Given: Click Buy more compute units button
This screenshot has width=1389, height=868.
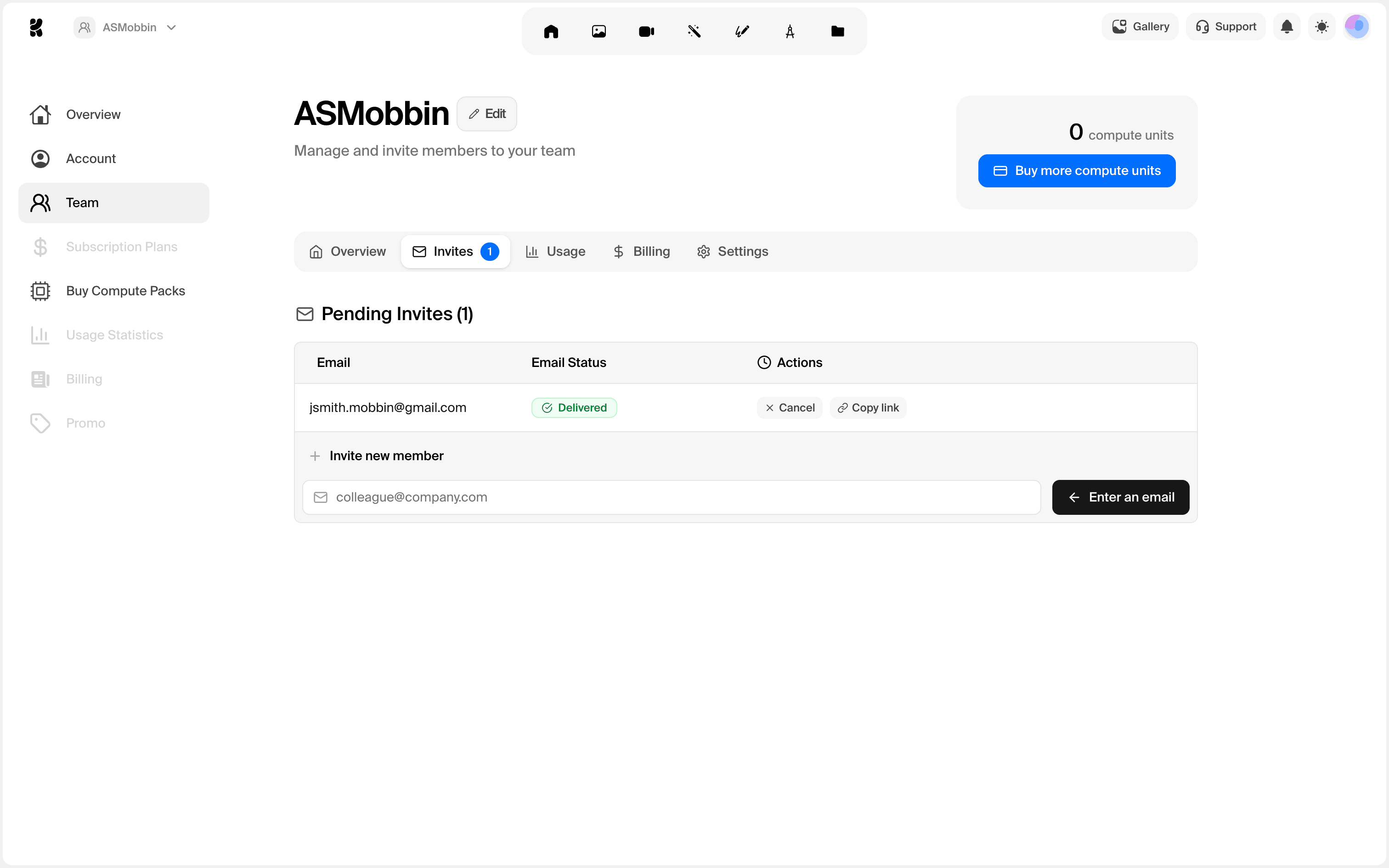Looking at the screenshot, I should tap(1077, 171).
